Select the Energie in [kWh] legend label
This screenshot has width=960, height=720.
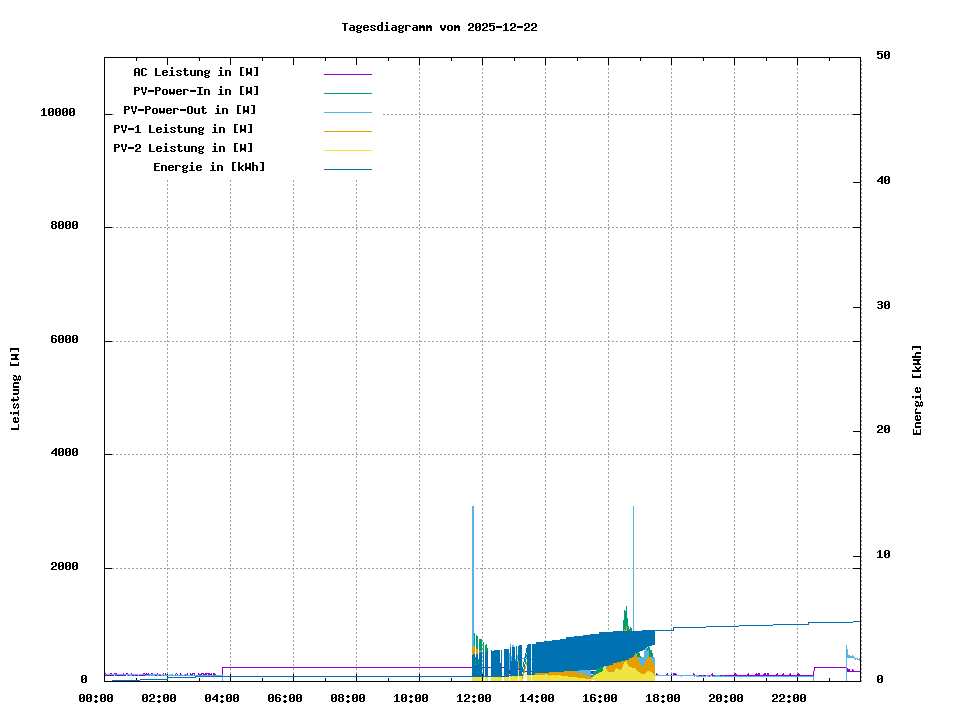209,167
